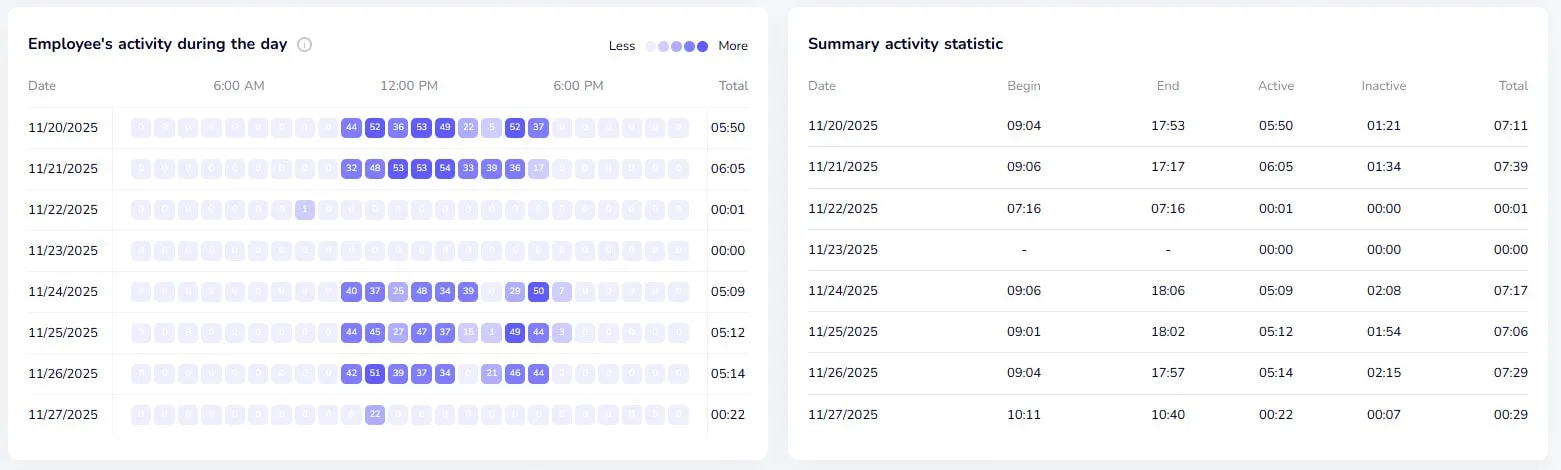Select the 25 activity cell on 11/24/2025

pyautogui.click(x=398, y=292)
